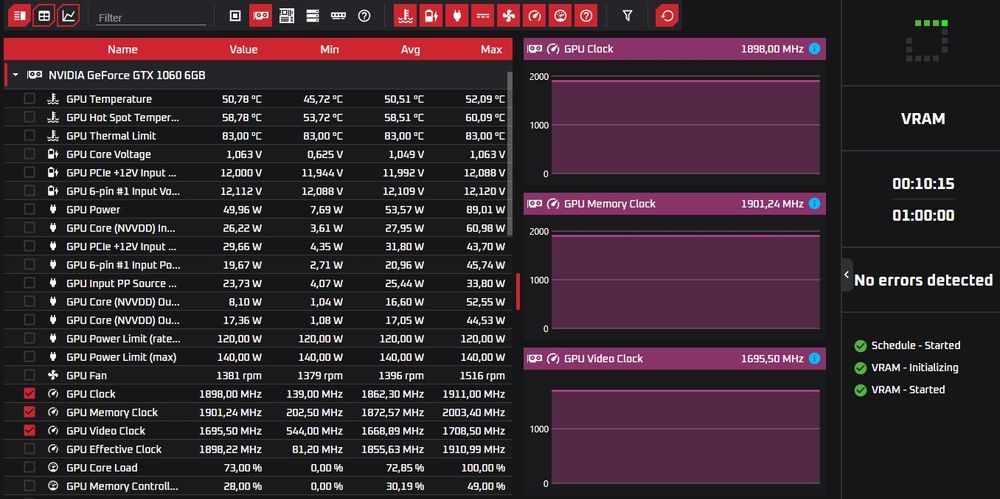Enable the GPU Fan checkbox
This screenshot has height=499, width=1000.
[x=29, y=375]
